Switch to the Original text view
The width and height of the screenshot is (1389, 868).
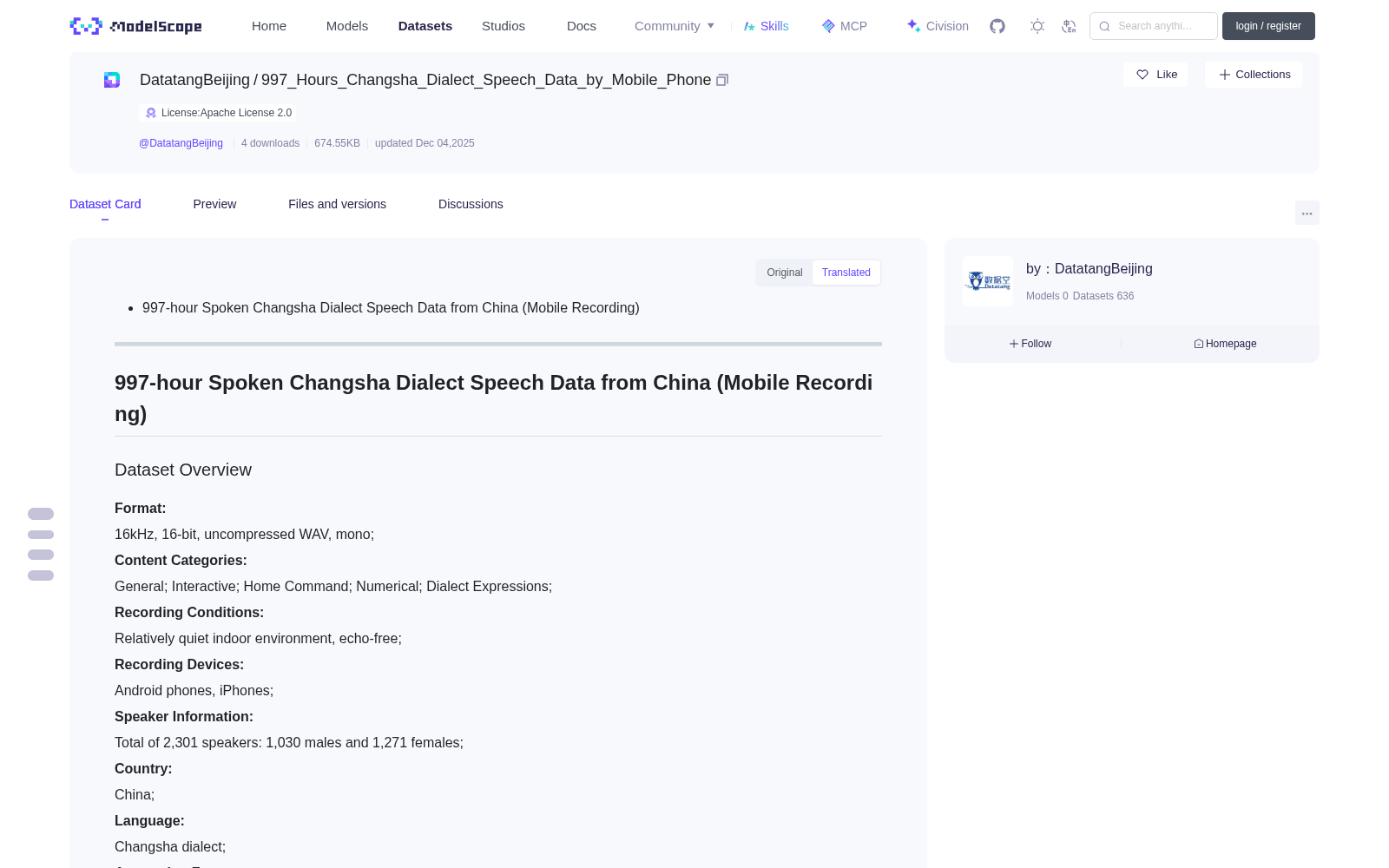(x=785, y=273)
